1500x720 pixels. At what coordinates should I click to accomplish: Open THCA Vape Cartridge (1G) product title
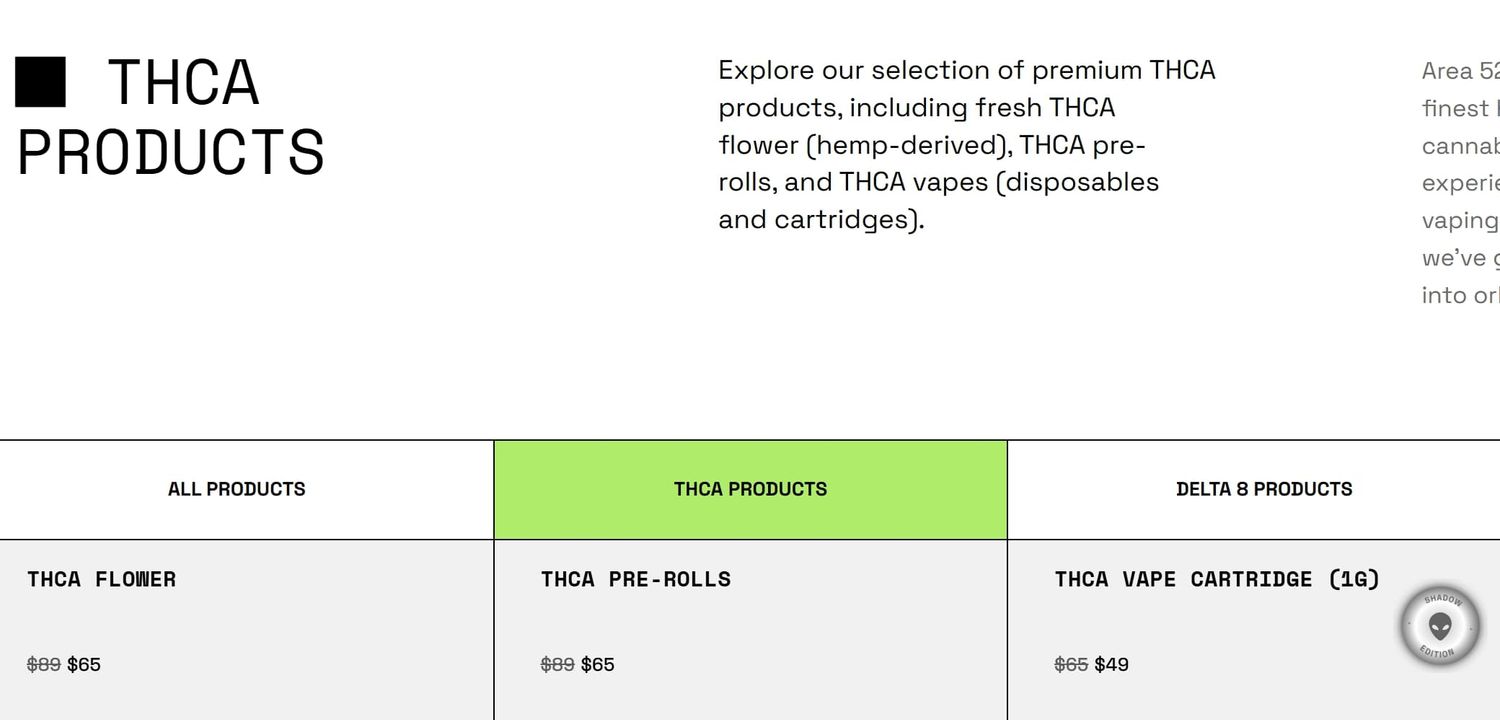pos(1217,579)
